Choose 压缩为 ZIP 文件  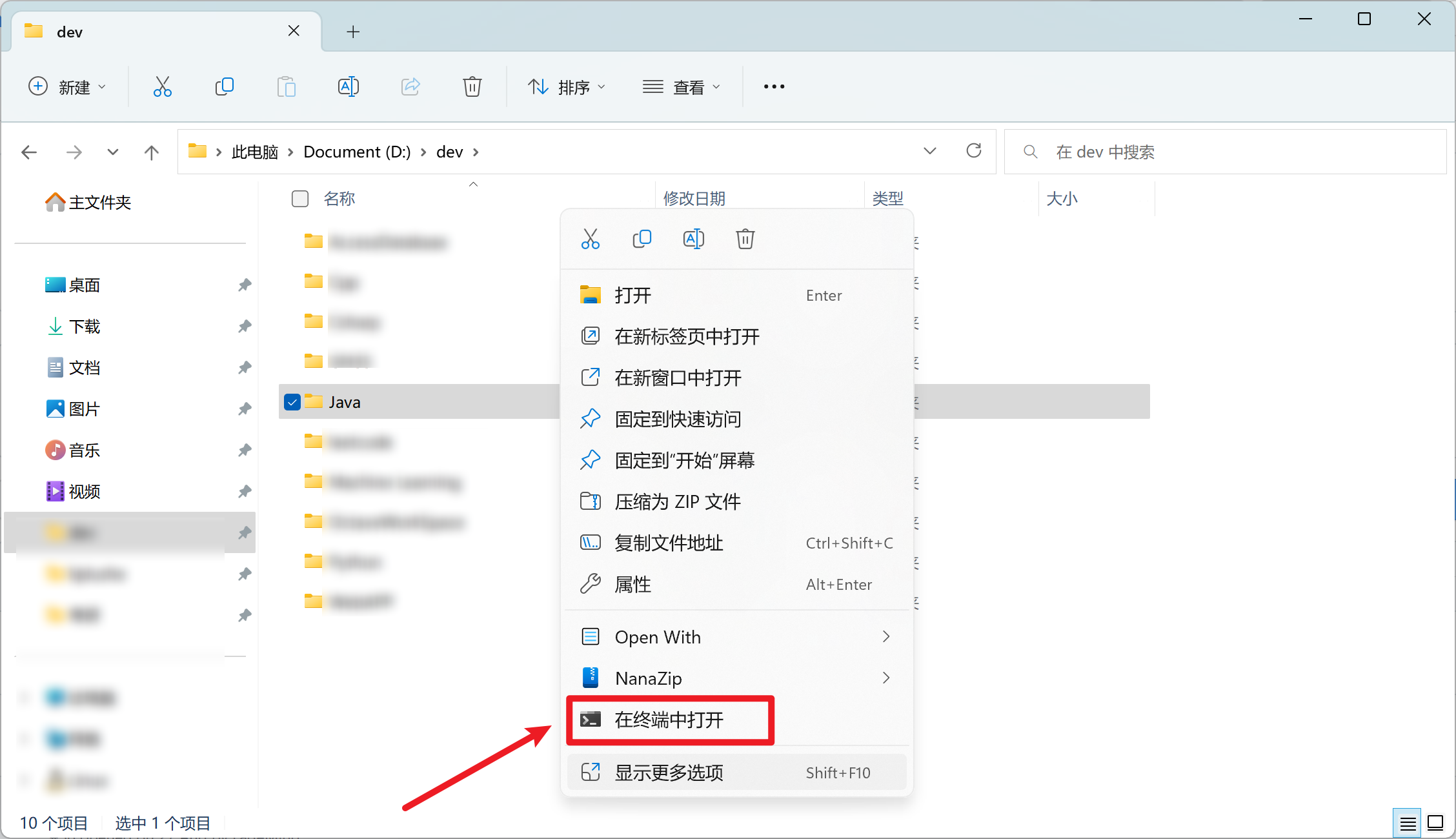736,501
